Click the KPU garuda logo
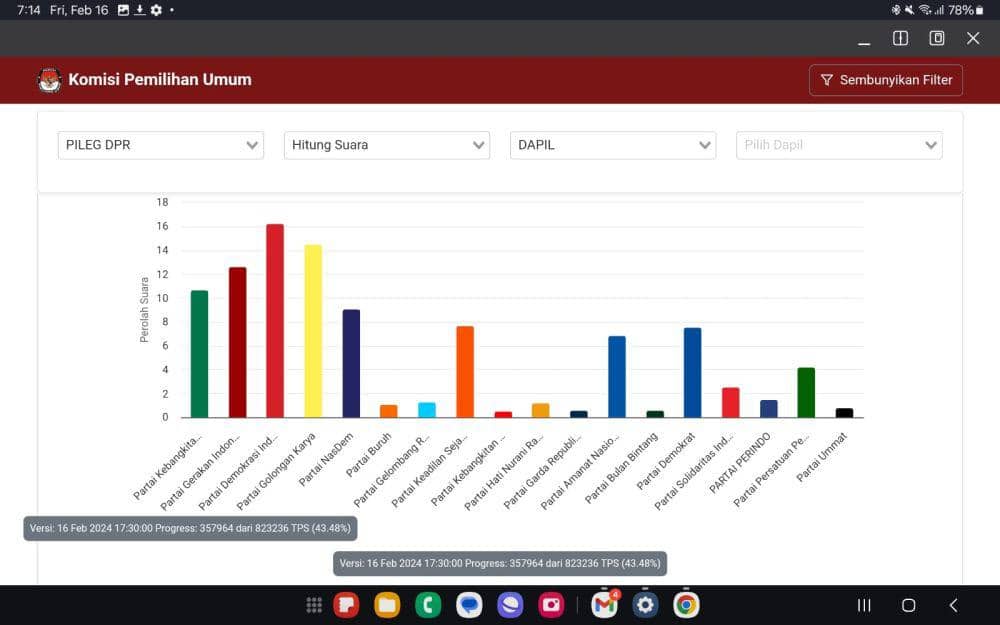Screen dimensions: 1000x625 pos(49,80)
